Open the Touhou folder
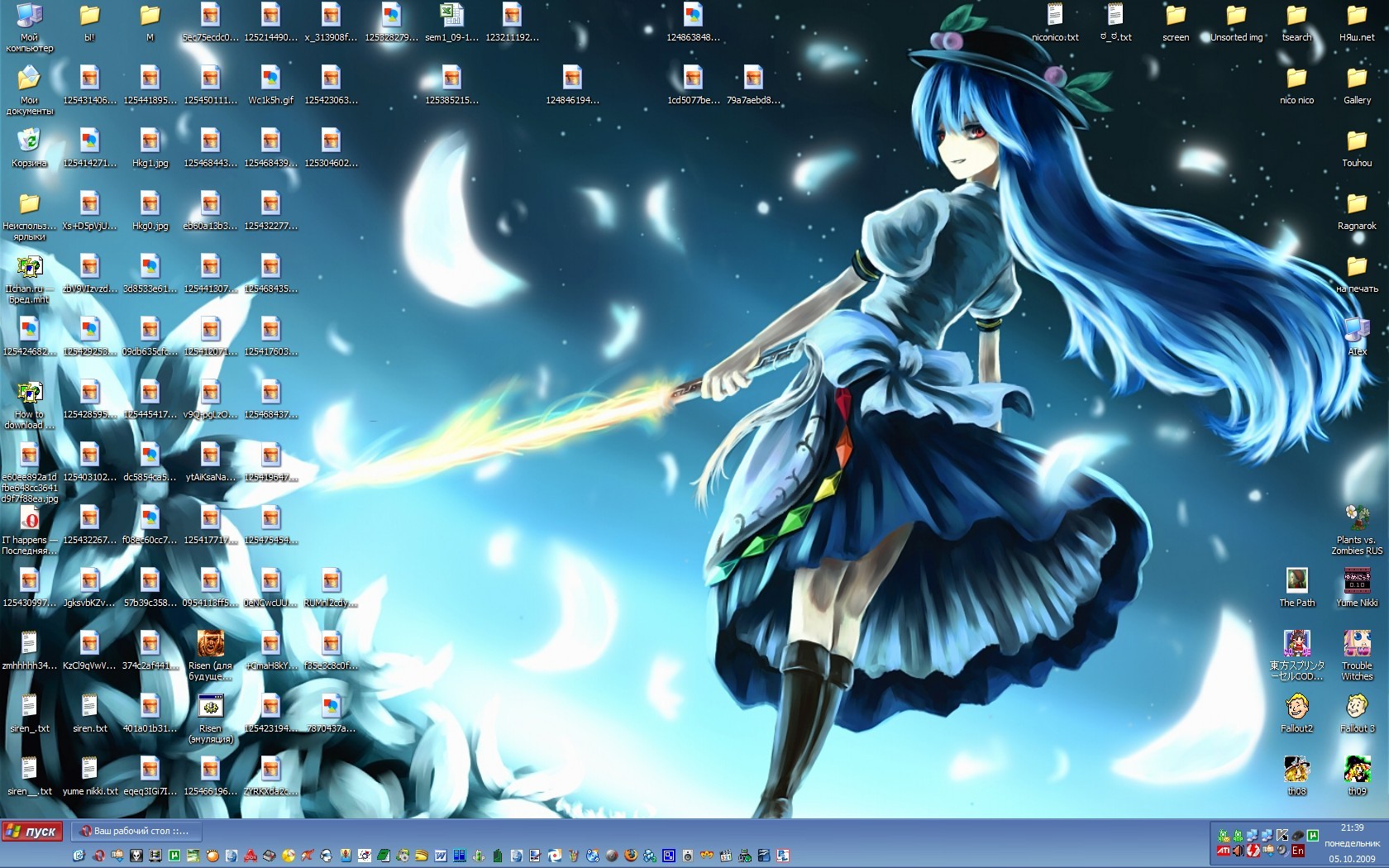This screenshot has height=868, width=1389. point(1357,147)
